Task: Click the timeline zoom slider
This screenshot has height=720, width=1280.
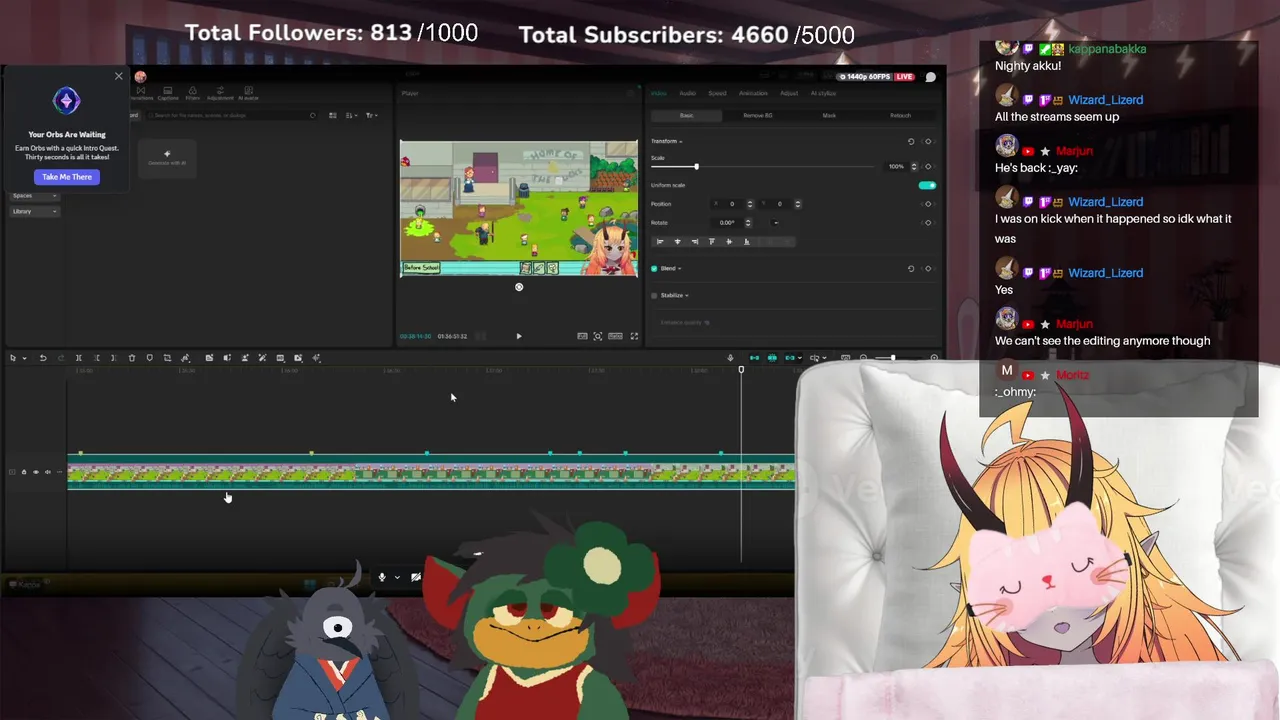Action: [x=893, y=358]
